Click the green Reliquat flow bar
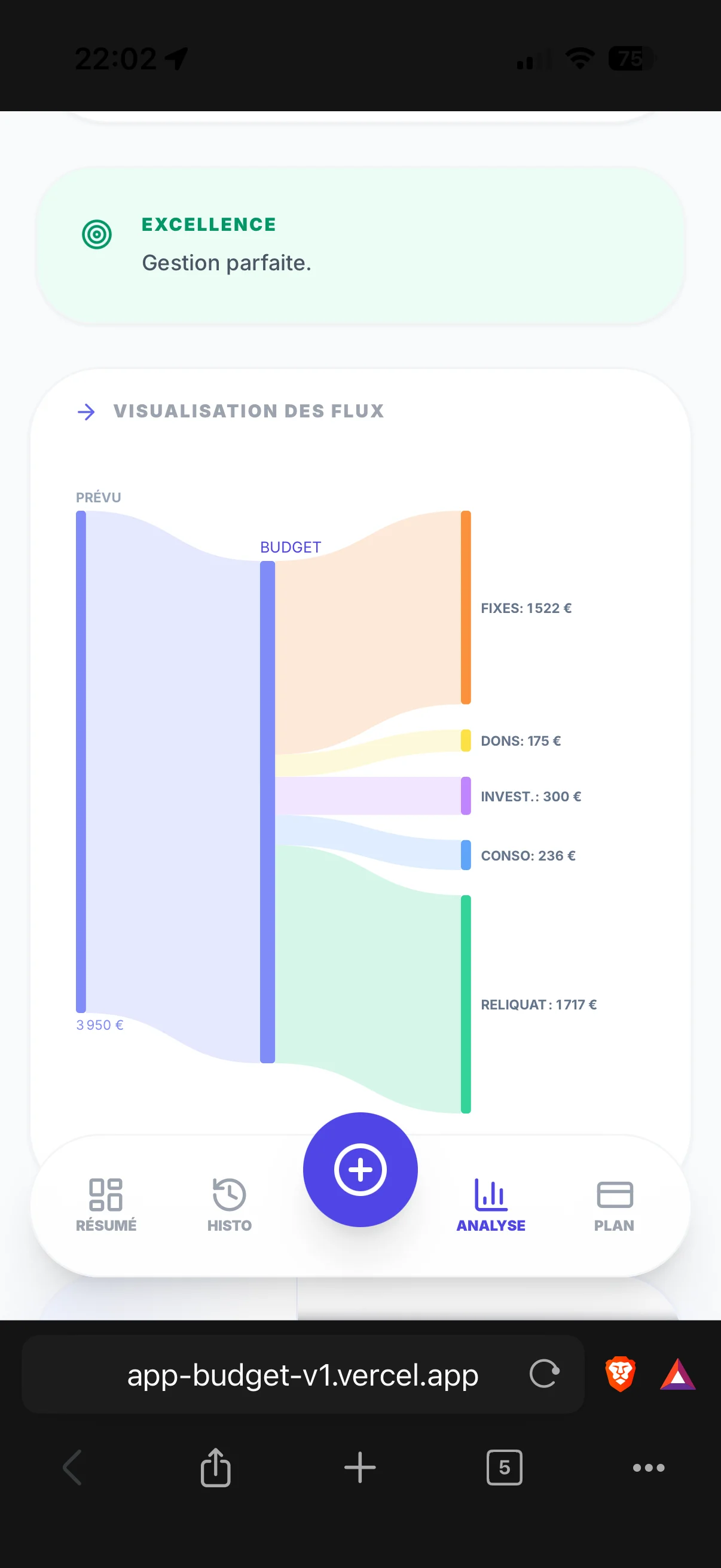 click(x=466, y=1003)
